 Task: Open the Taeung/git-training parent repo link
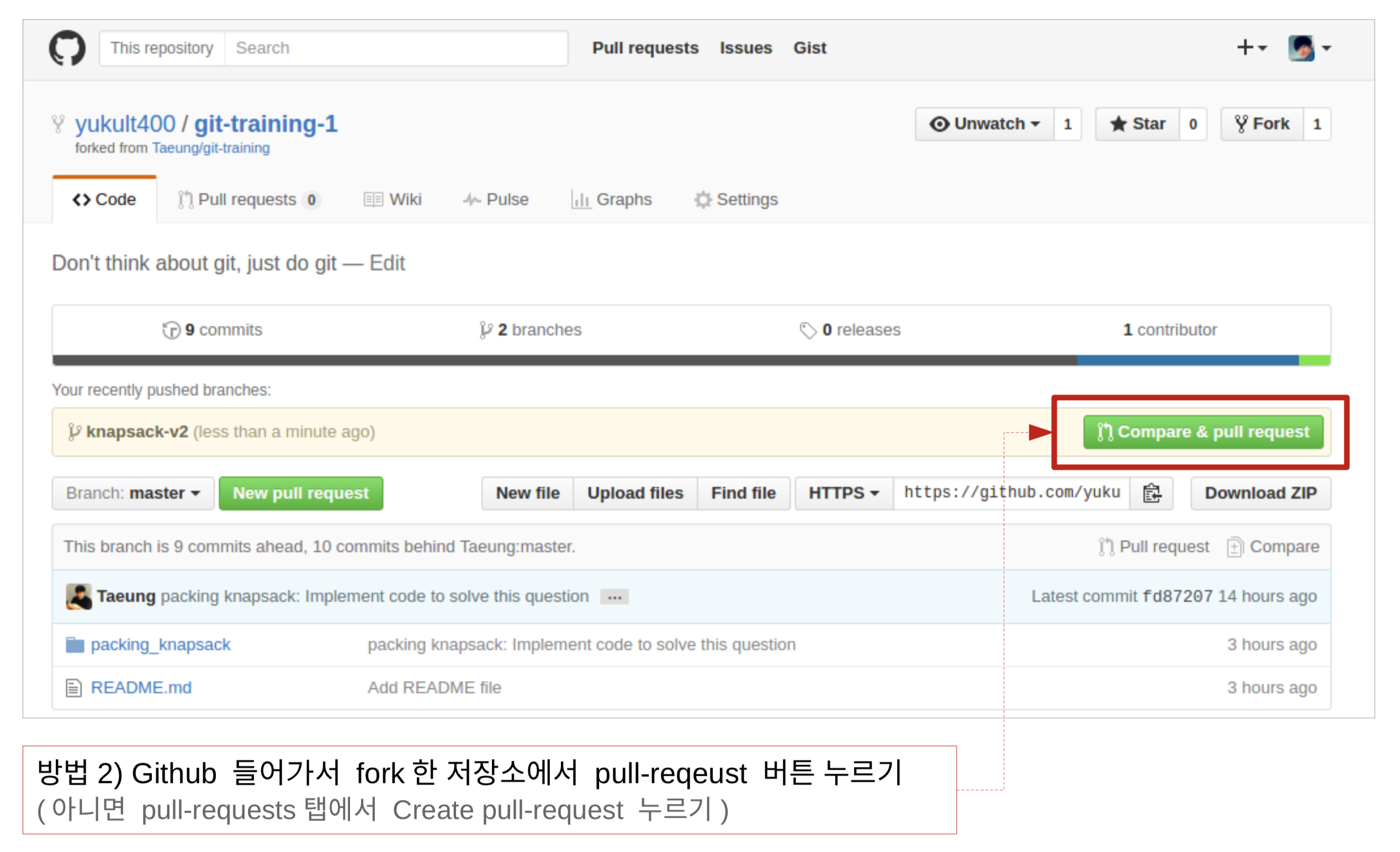tap(210, 148)
